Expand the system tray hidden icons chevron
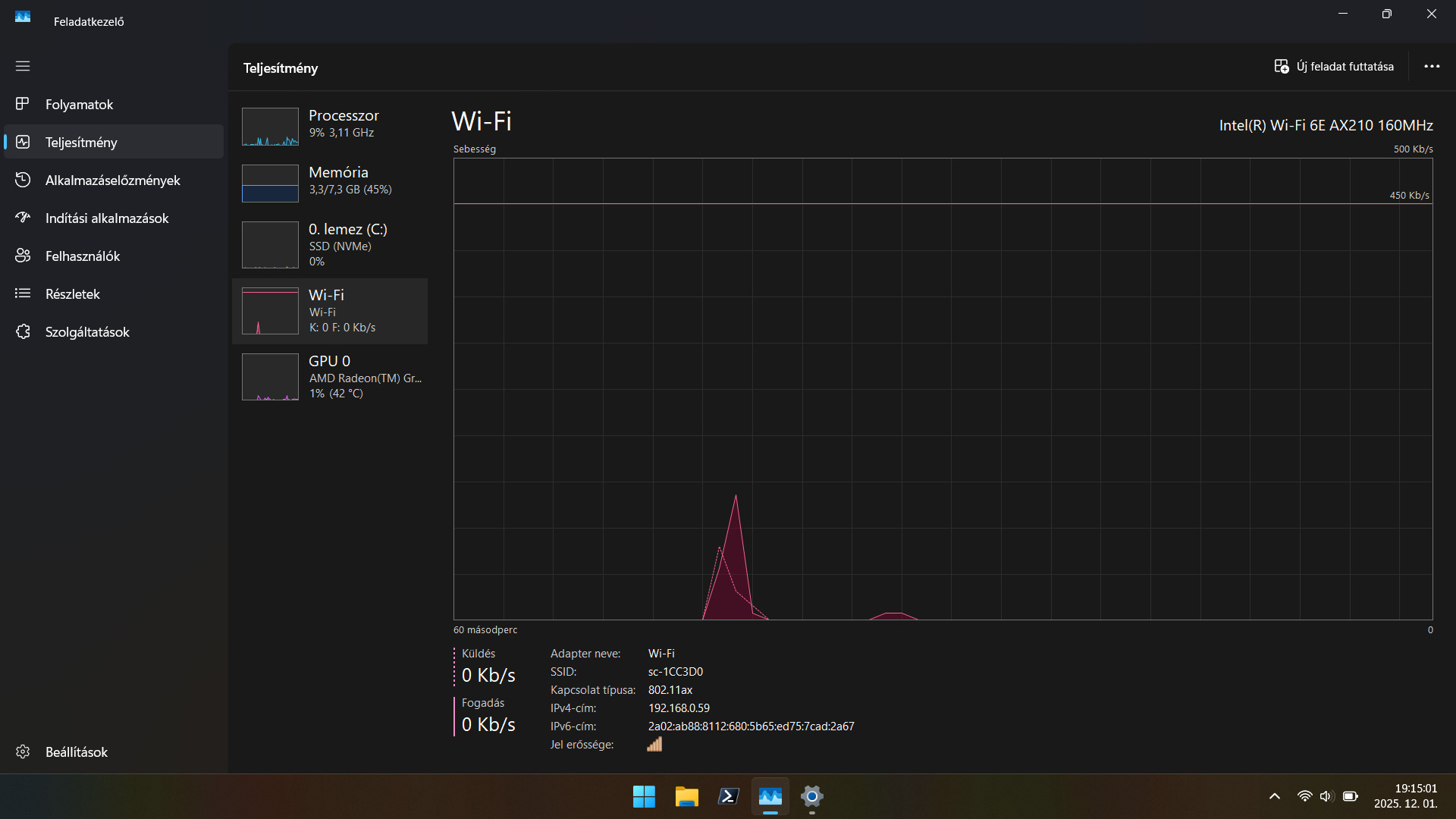The image size is (1456, 819). click(x=1275, y=796)
